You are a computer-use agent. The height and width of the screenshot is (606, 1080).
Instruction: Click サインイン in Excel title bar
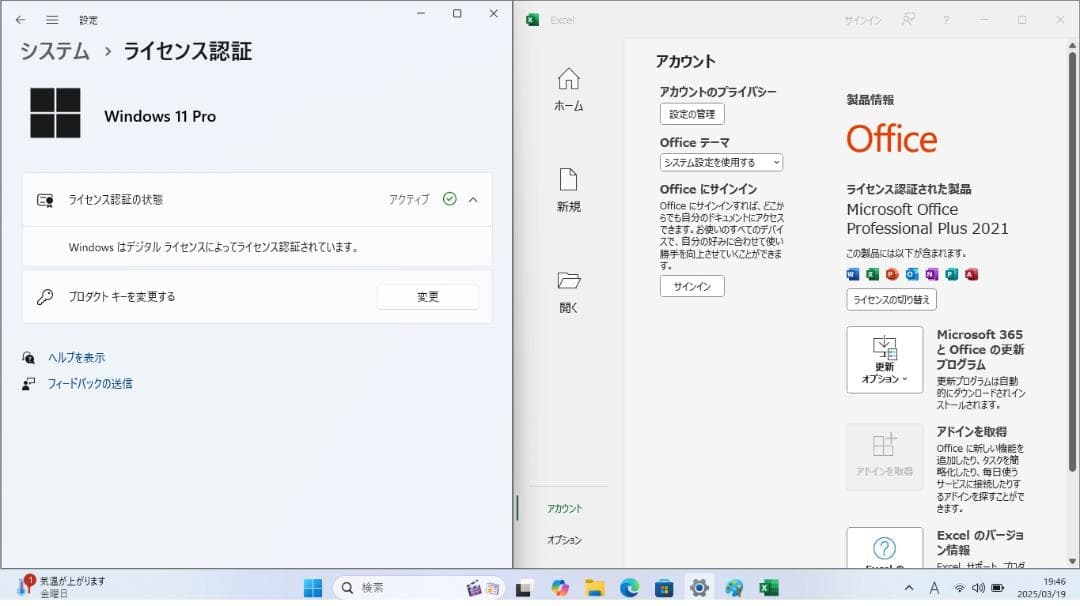[862, 21]
